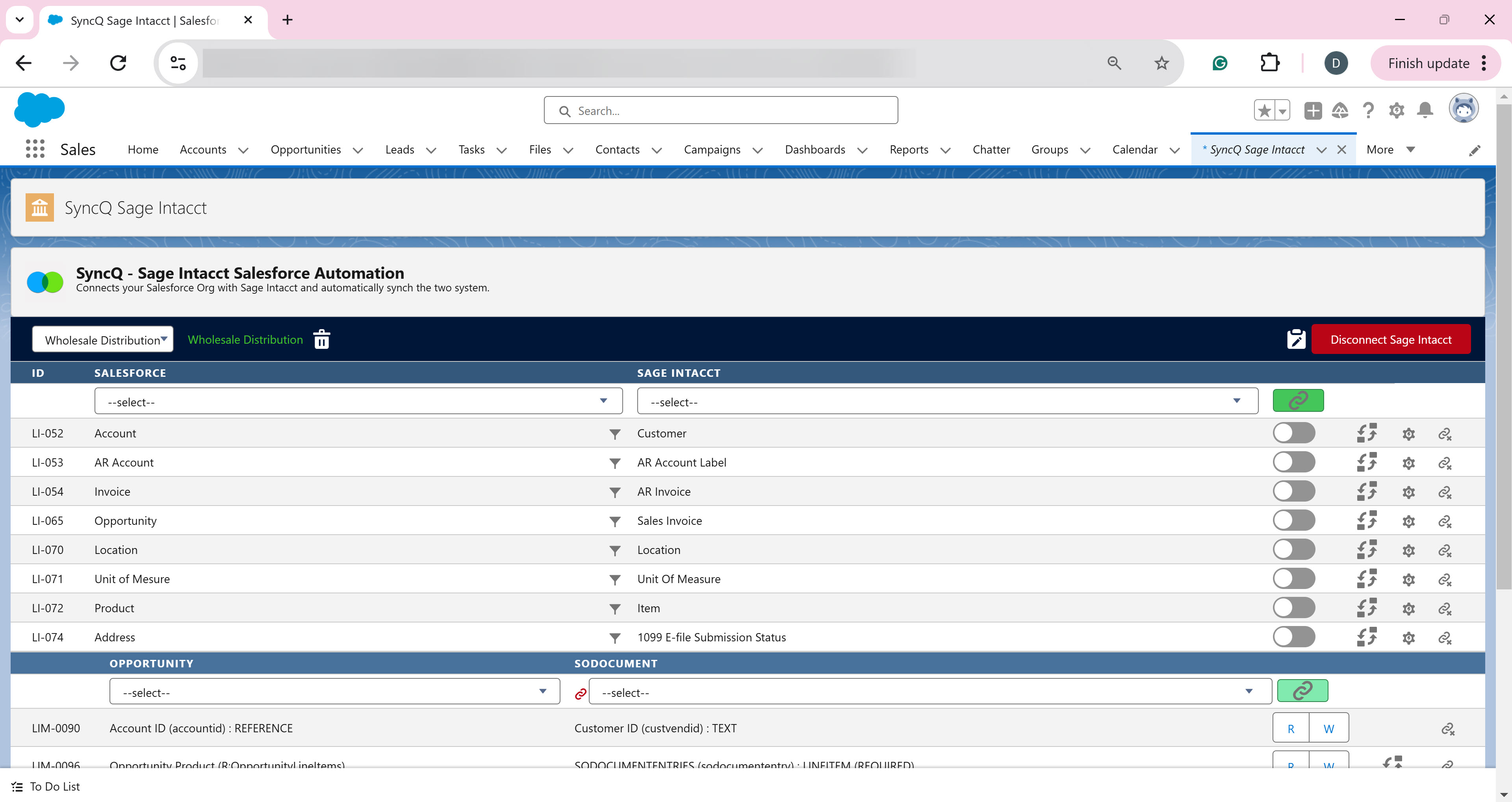Click the trash icon beside Wholesale Distribution
1512x802 pixels.
coord(322,339)
